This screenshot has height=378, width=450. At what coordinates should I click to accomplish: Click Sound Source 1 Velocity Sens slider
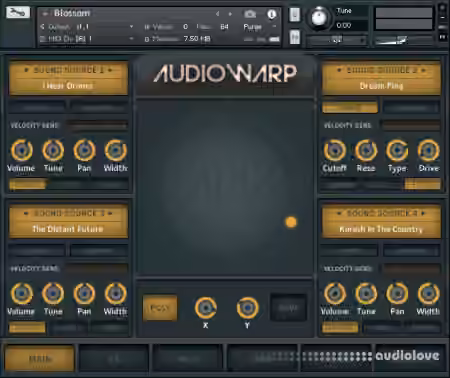97,125
